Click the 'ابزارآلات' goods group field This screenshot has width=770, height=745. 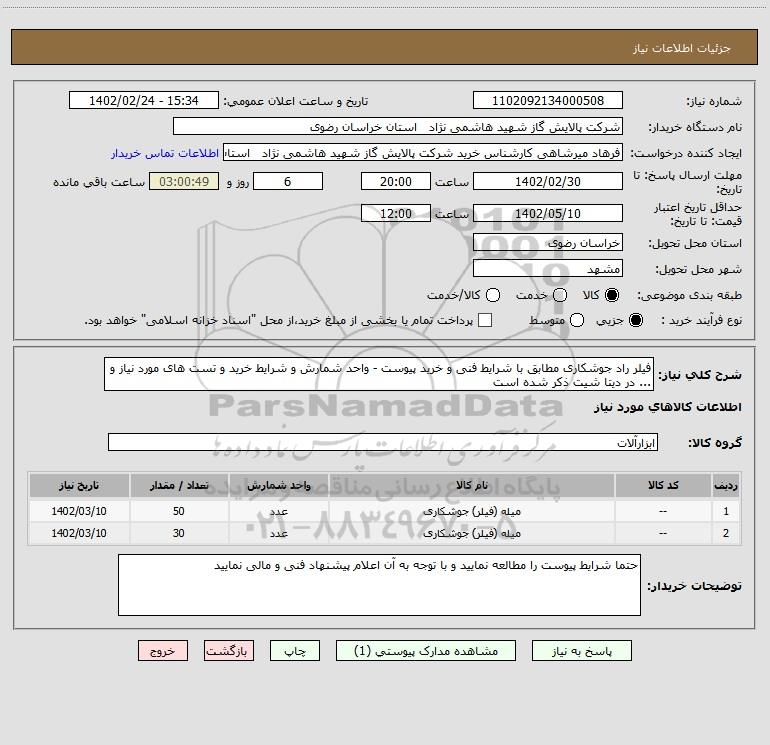coord(382,442)
